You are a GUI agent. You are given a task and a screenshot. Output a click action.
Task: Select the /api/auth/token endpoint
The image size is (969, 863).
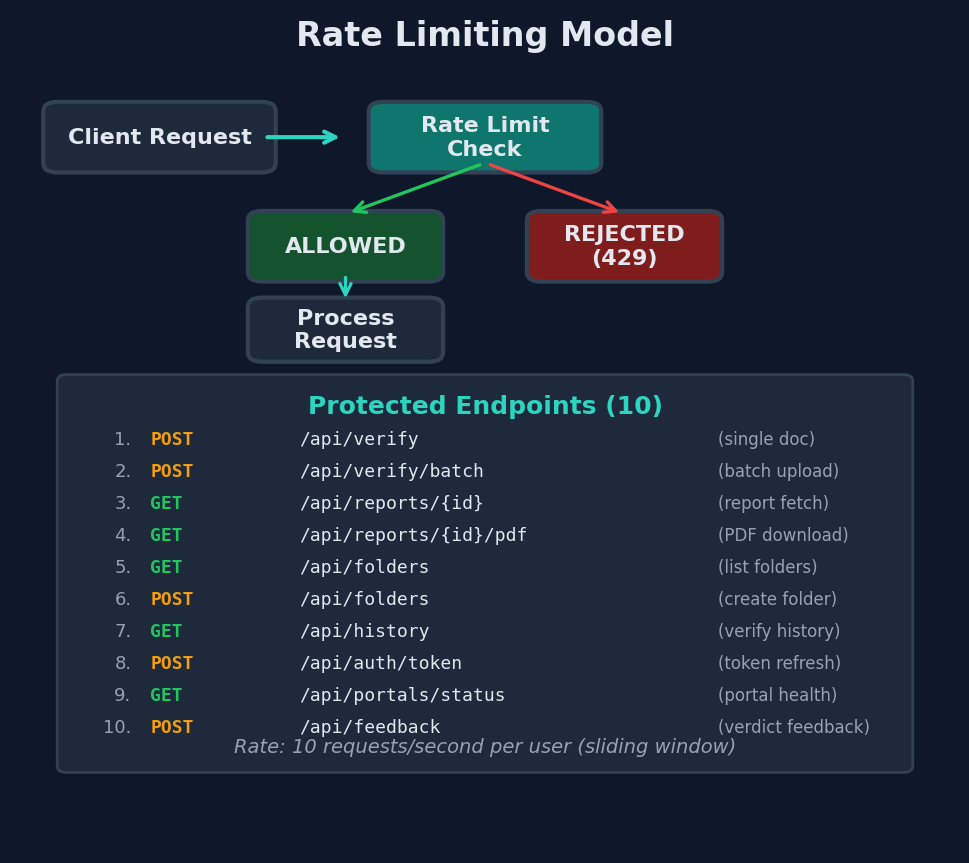pyautogui.click(x=380, y=662)
